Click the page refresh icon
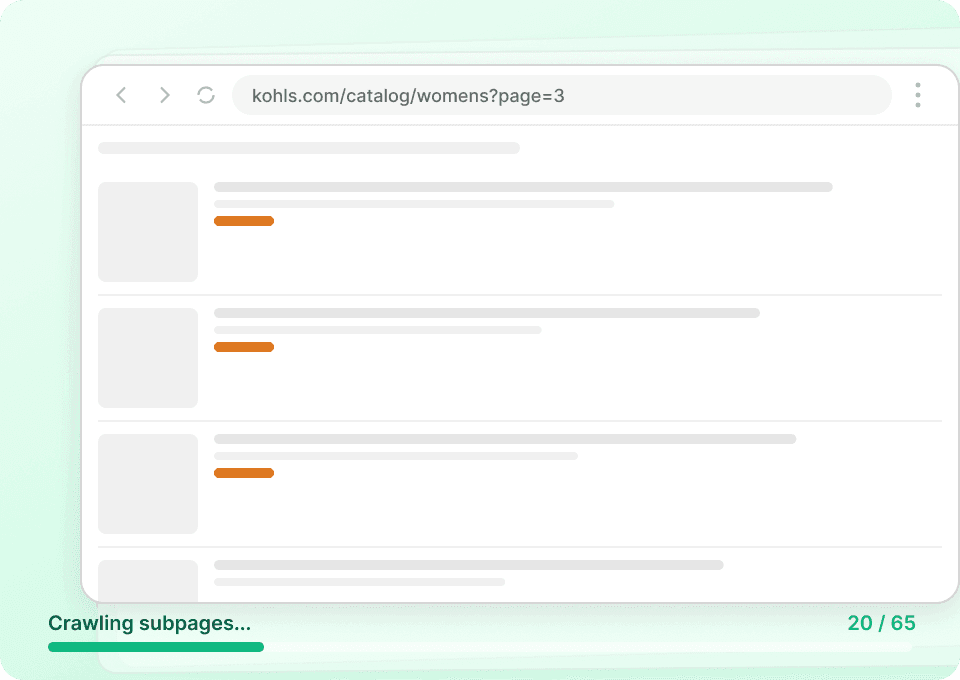This screenshot has width=960, height=680. [x=206, y=95]
